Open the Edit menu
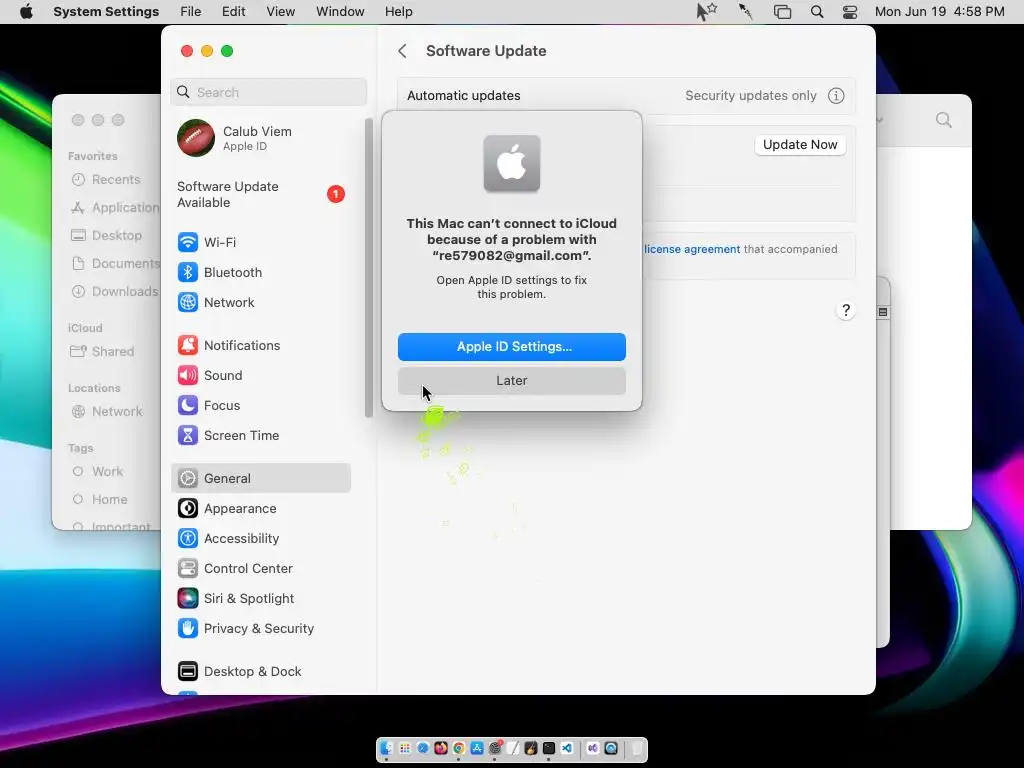Screen dimensions: 1024x768 pyautogui.click(x=233, y=12)
